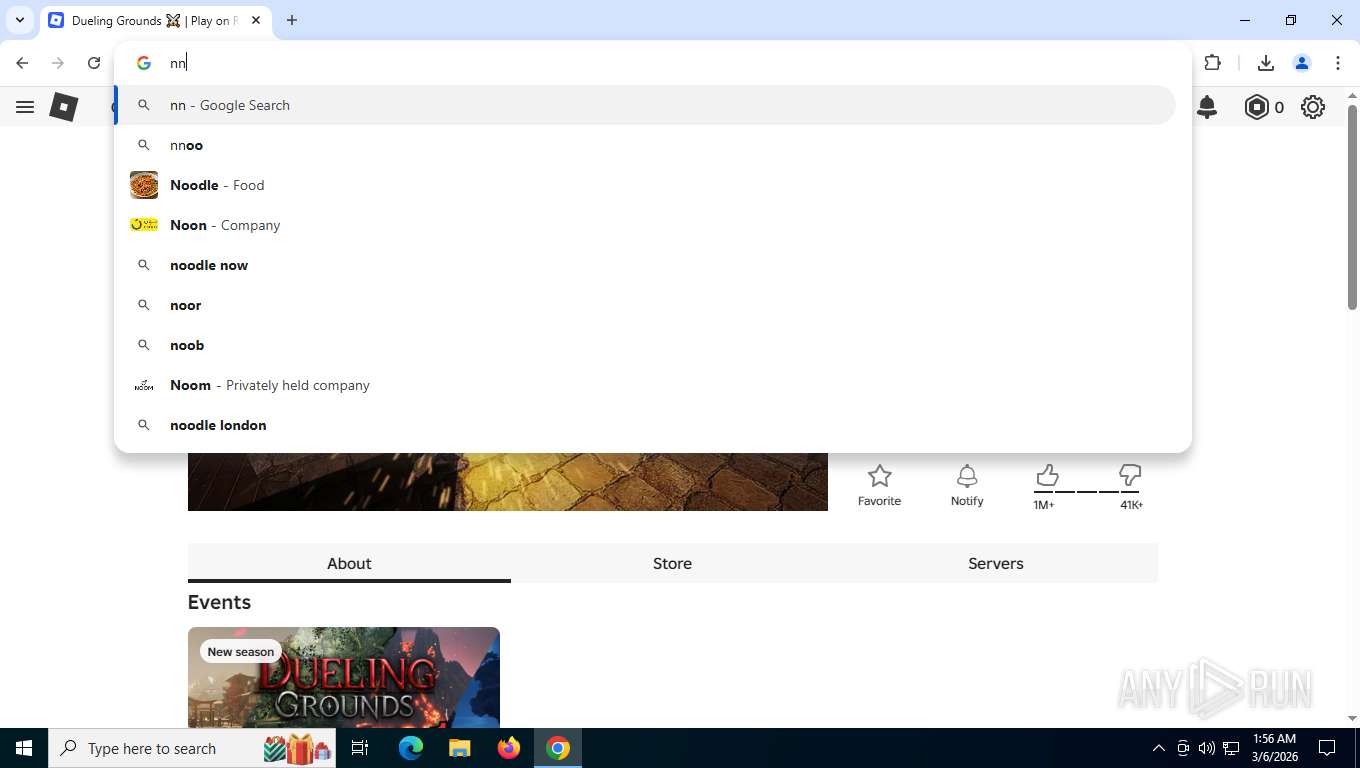Click the 'Events' heading text
The height and width of the screenshot is (768, 1360).
219,602
